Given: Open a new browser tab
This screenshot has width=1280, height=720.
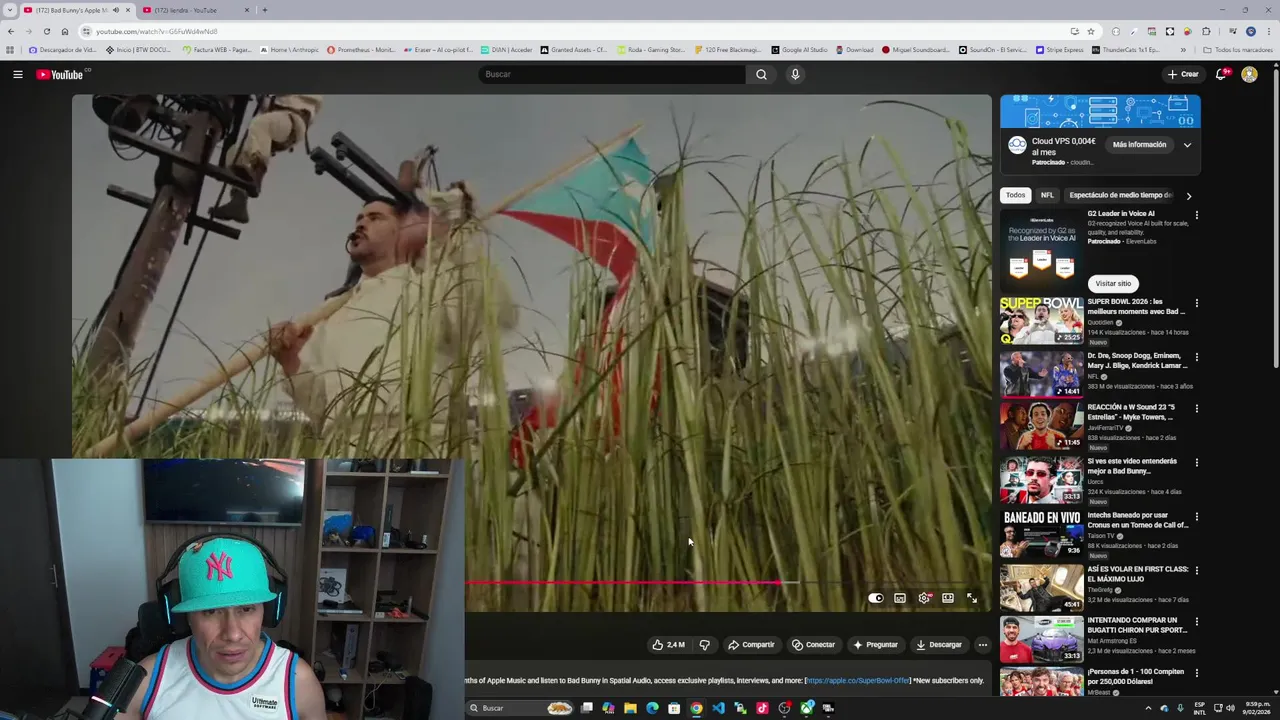Looking at the screenshot, I should pos(265,10).
